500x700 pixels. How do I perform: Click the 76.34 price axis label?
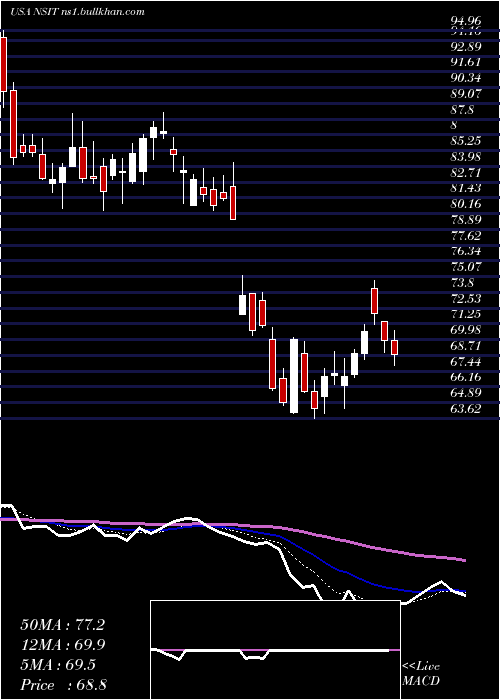(466, 251)
